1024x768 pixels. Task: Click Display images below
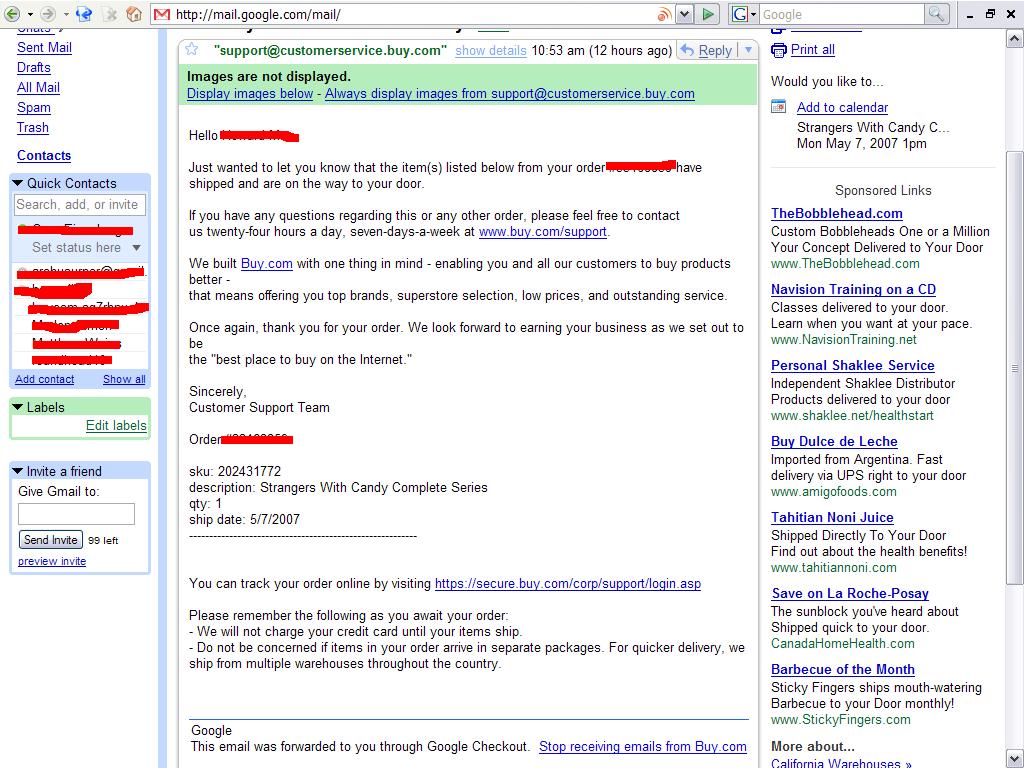249,93
